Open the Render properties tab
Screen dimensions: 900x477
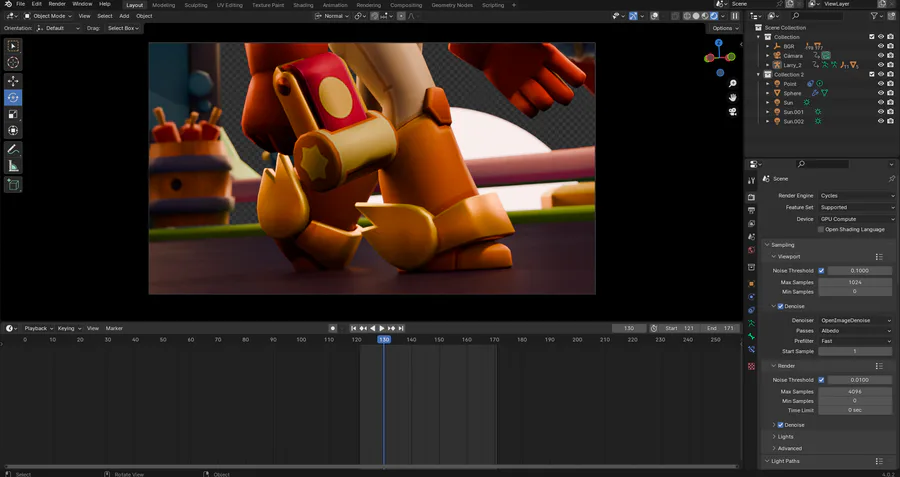751,197
